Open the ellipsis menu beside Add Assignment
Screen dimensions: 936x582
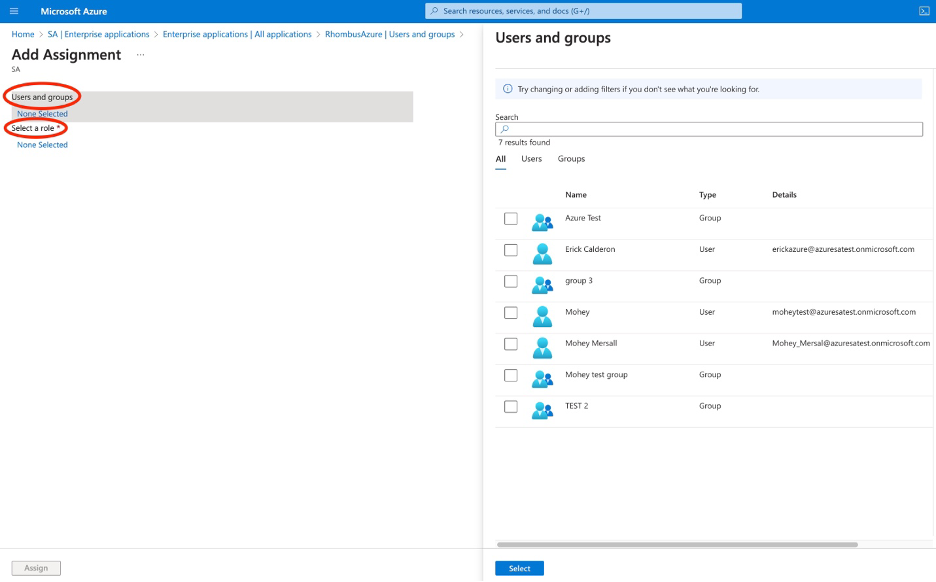140,55
